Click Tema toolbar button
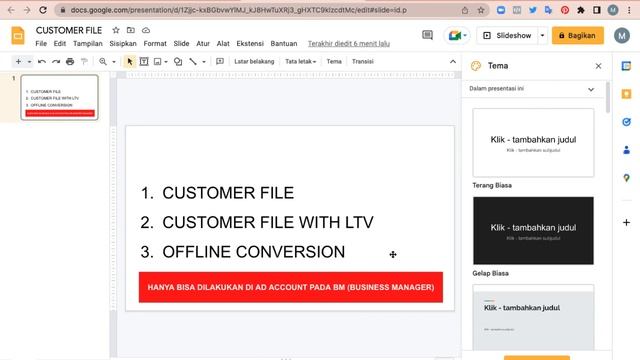The height and width of the screenshot is (360, 640). tap(334, 62)
